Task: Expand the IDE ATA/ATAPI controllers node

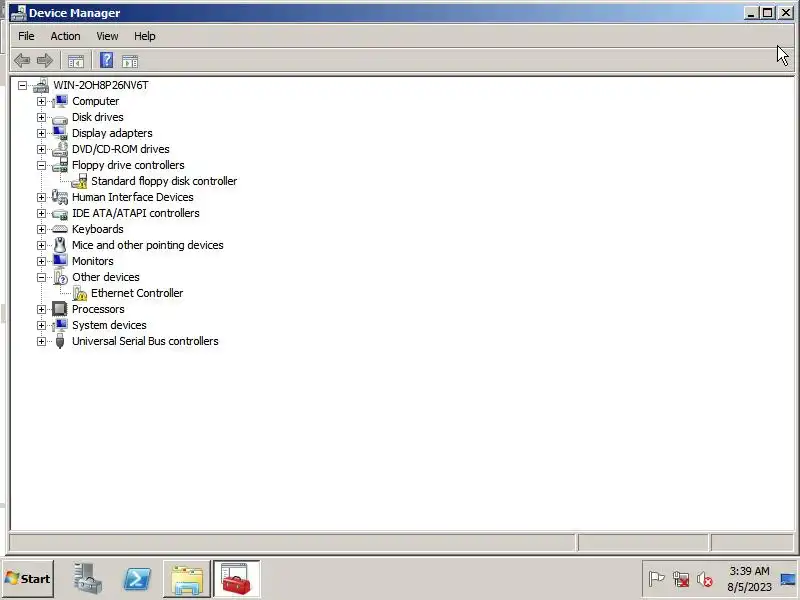Action: (x=41, y=213)
